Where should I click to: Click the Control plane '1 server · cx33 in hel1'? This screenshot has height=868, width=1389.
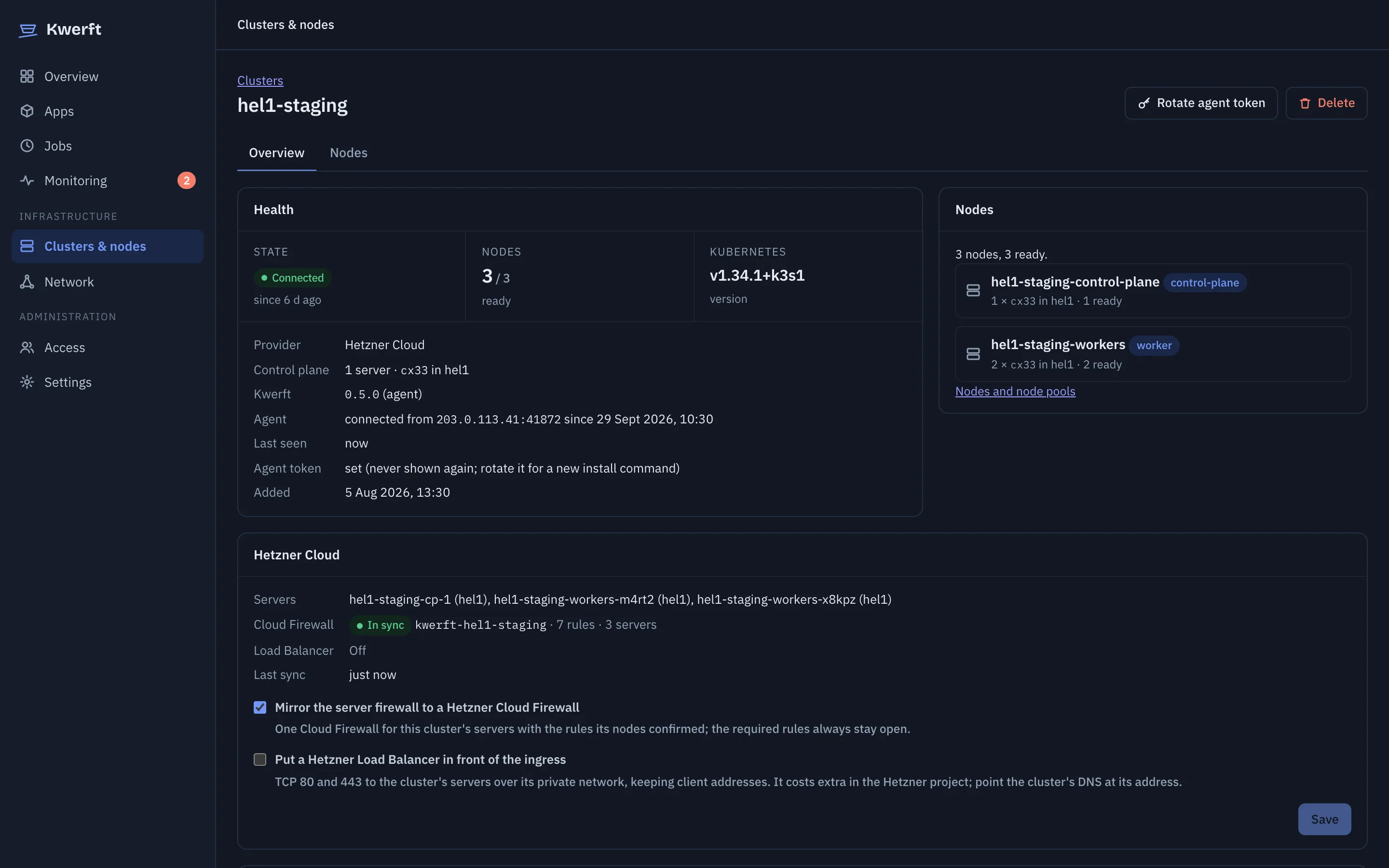[407, 370]
